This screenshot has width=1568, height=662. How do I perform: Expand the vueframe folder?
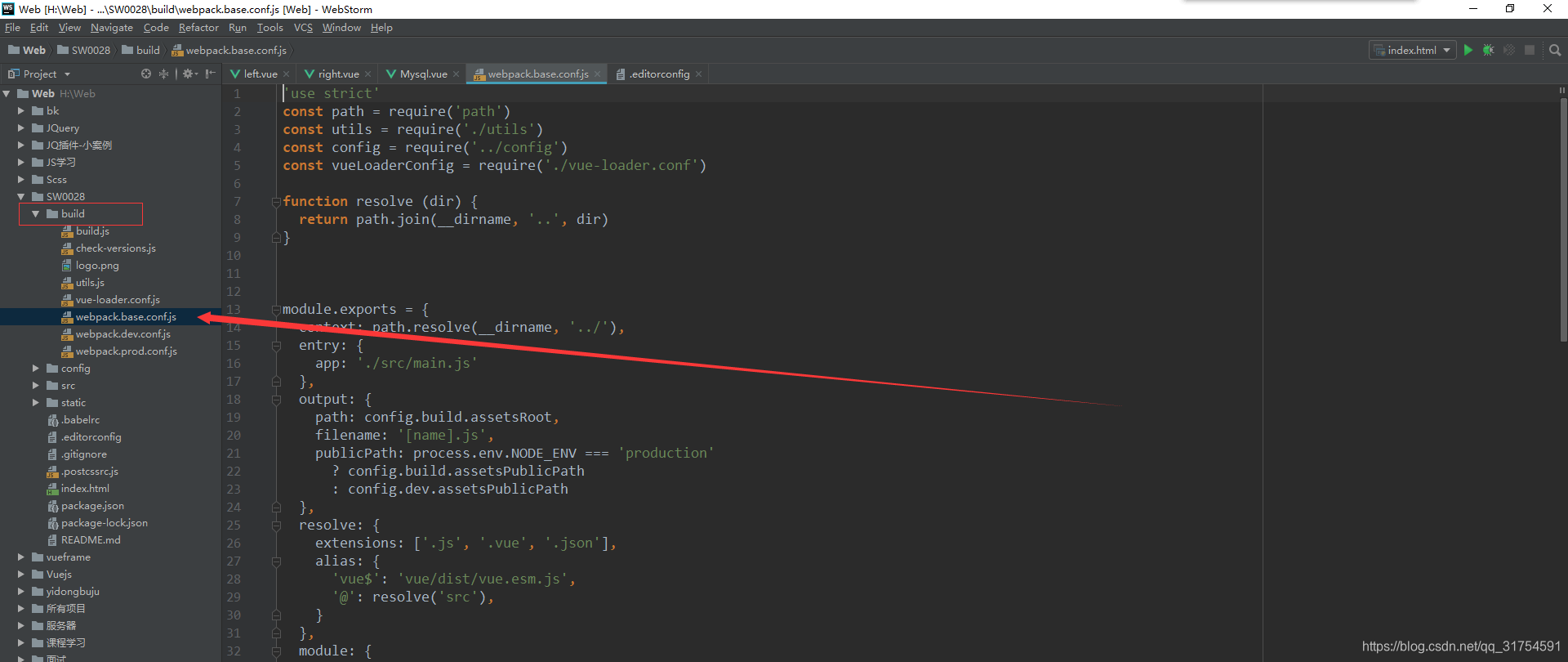pos(20,557)
